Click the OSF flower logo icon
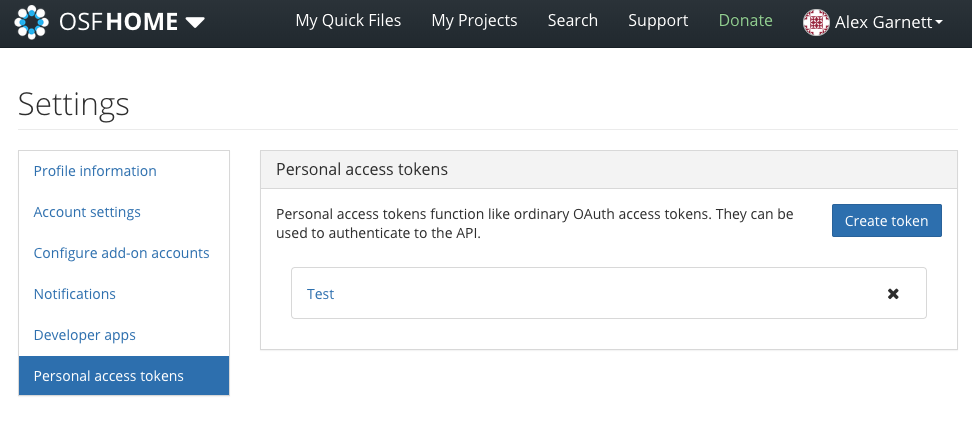 click(x=31, y=22)
